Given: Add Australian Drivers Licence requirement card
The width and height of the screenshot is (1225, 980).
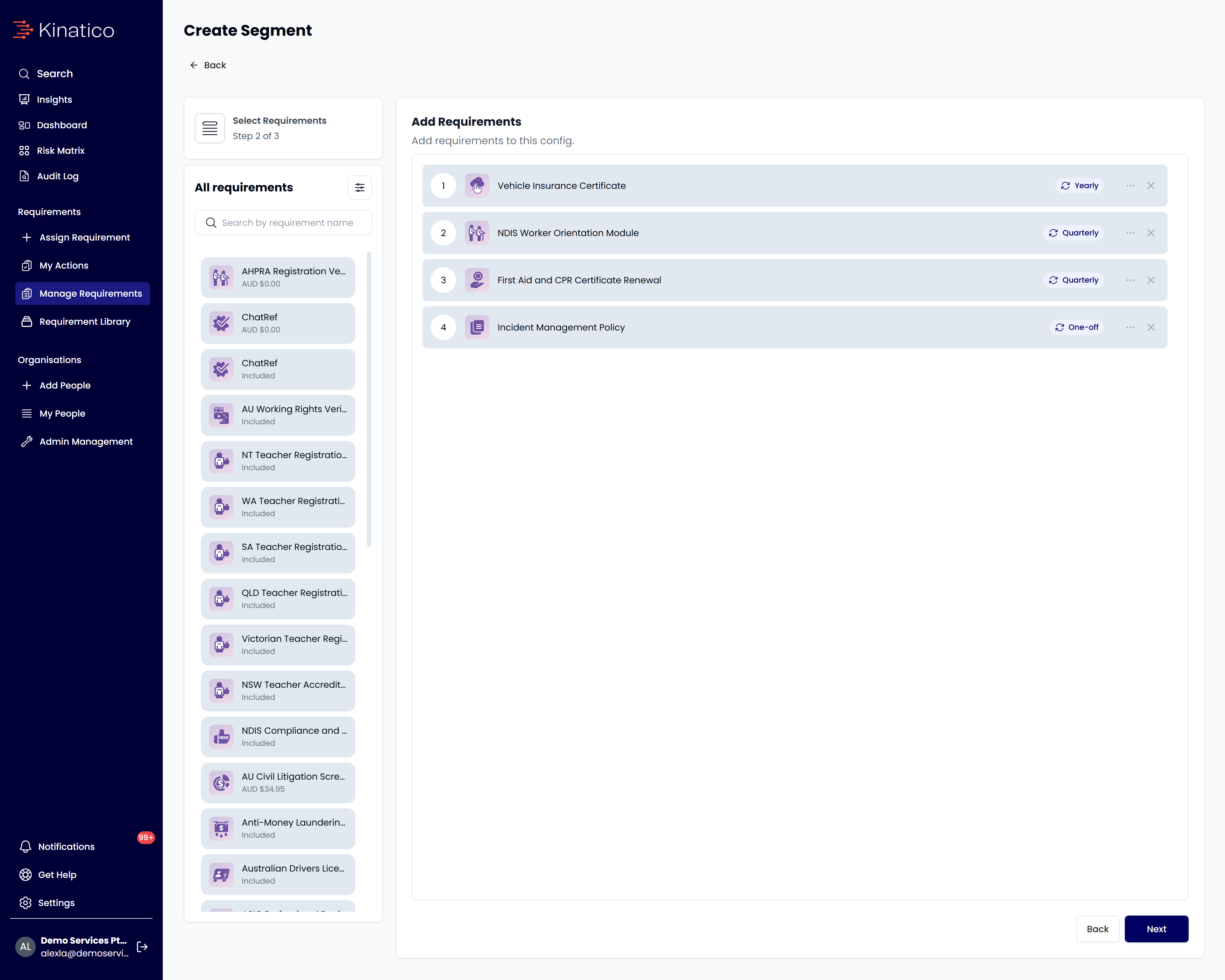Looking at the screenshot, I should [x=278, y=874].
